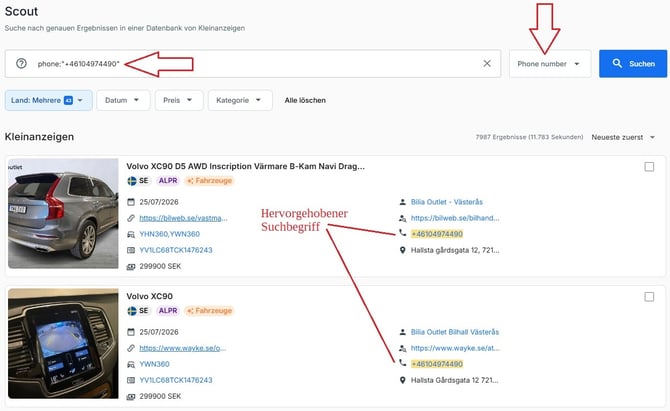Click VIN card icon in first listing

click(131, 250)
